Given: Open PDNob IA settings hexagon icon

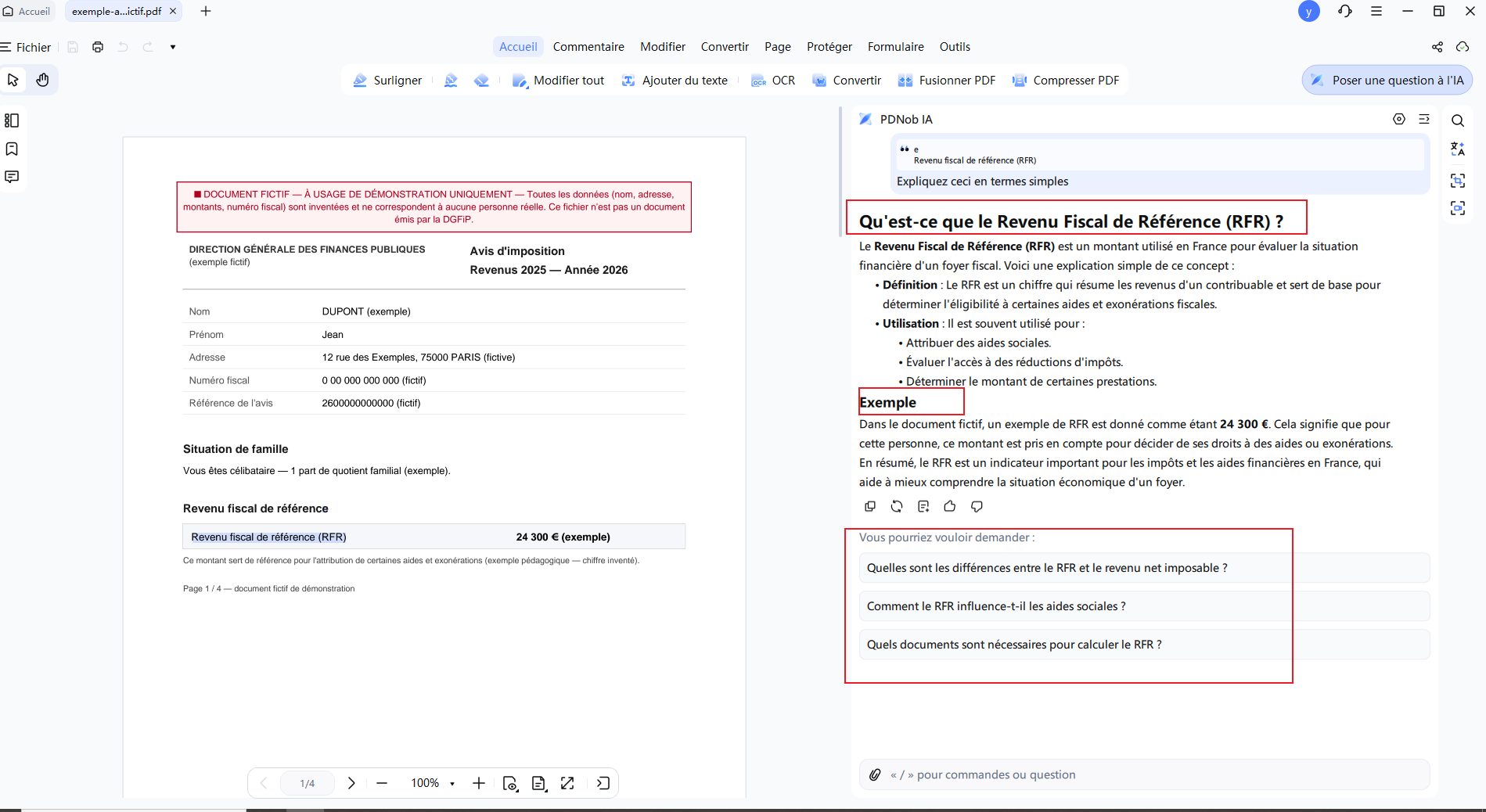Looking at the screenshot, I should [x=1399, y=119].
